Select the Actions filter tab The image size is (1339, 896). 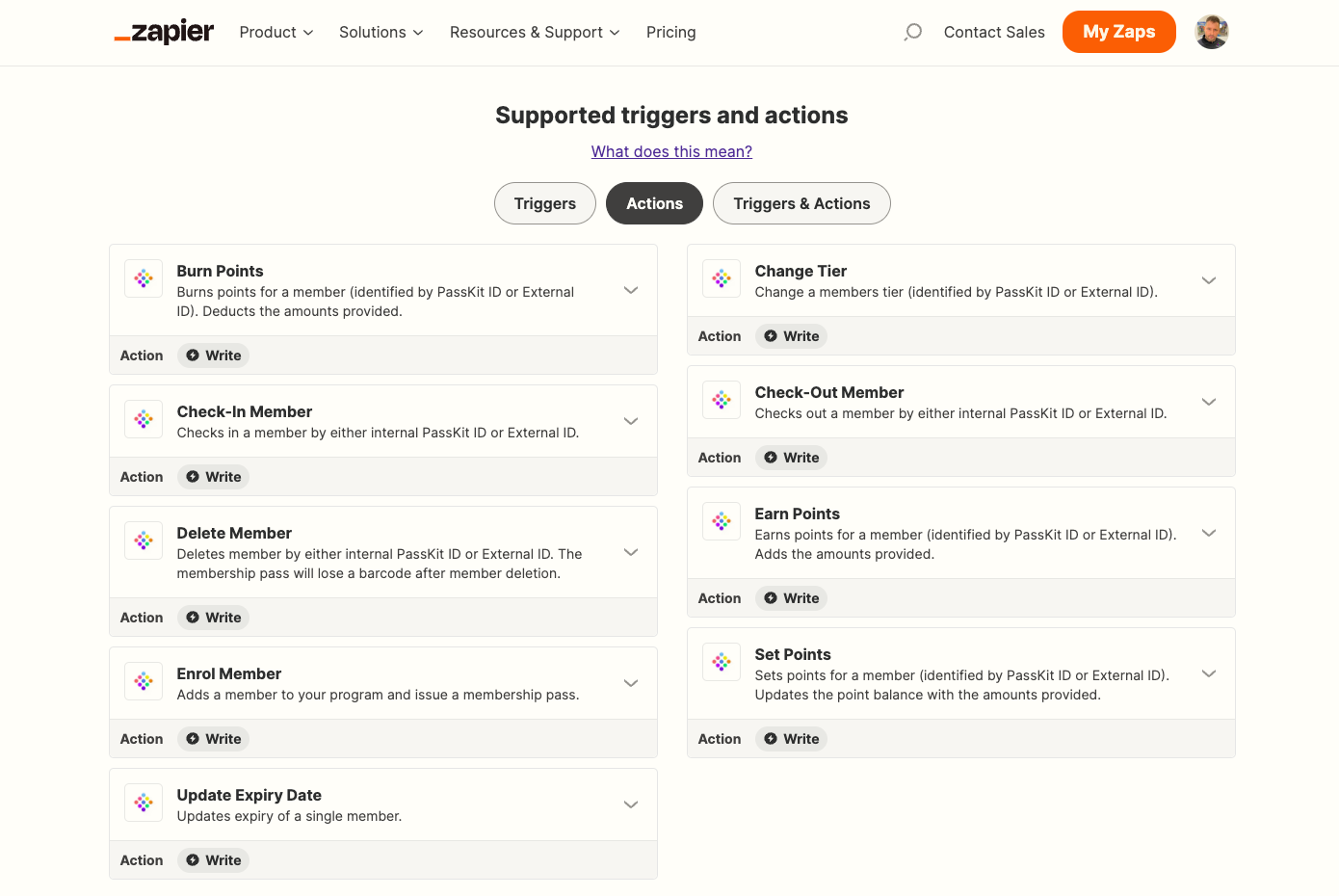[x=654, y=203]
